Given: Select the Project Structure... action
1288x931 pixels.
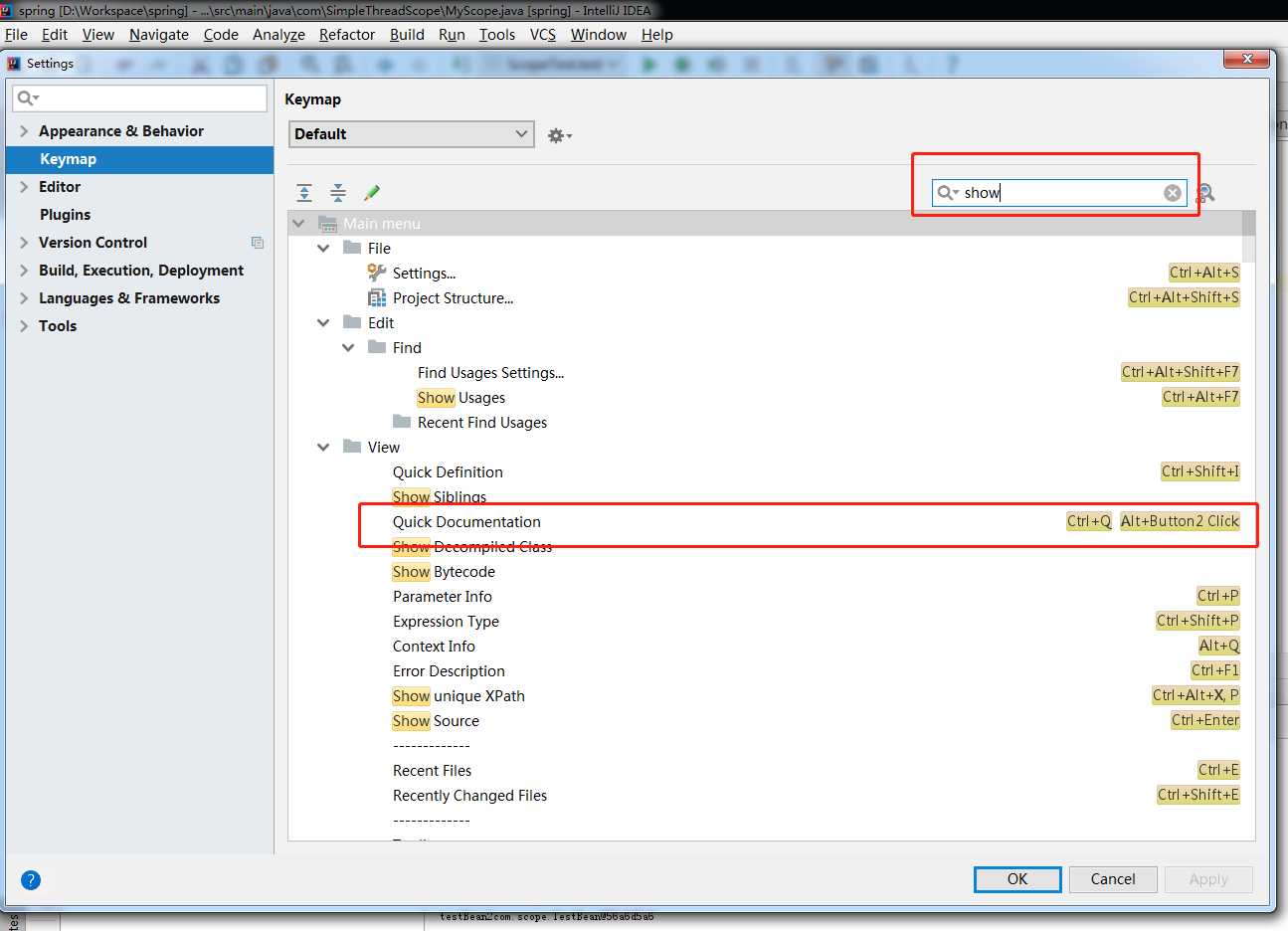Looking at the screenshot, I should [x=453, y=298].
